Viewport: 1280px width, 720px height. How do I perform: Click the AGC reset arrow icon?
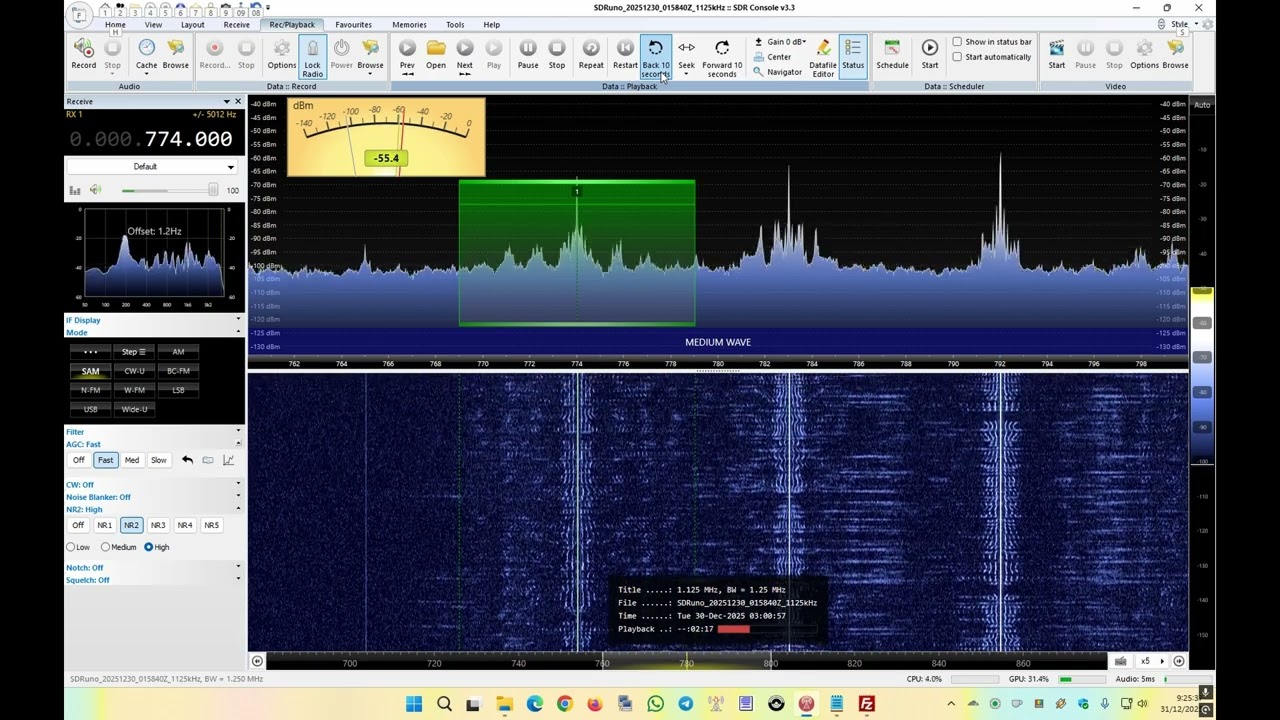187,460
